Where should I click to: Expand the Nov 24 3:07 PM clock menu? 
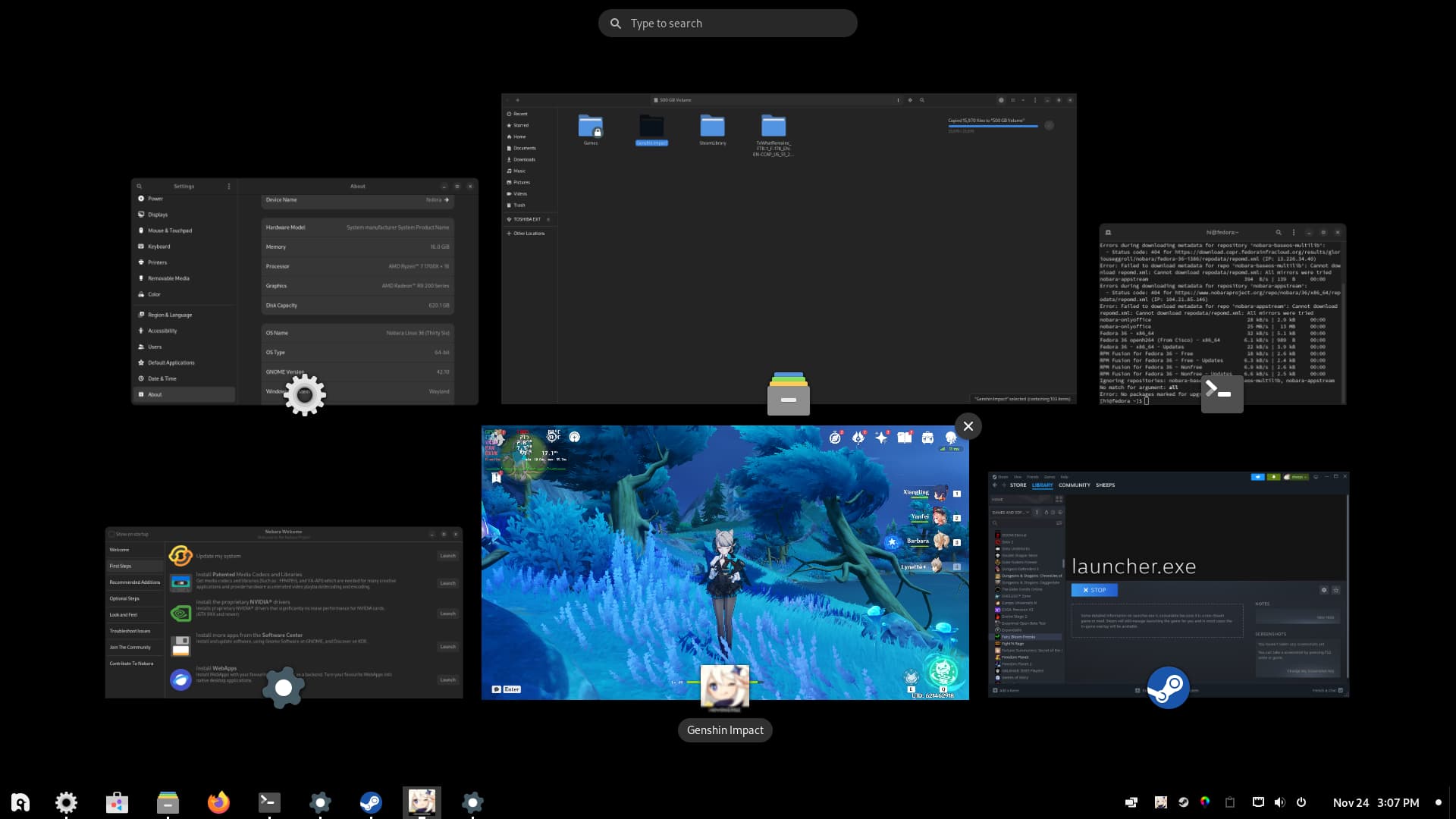[1376, 802]
